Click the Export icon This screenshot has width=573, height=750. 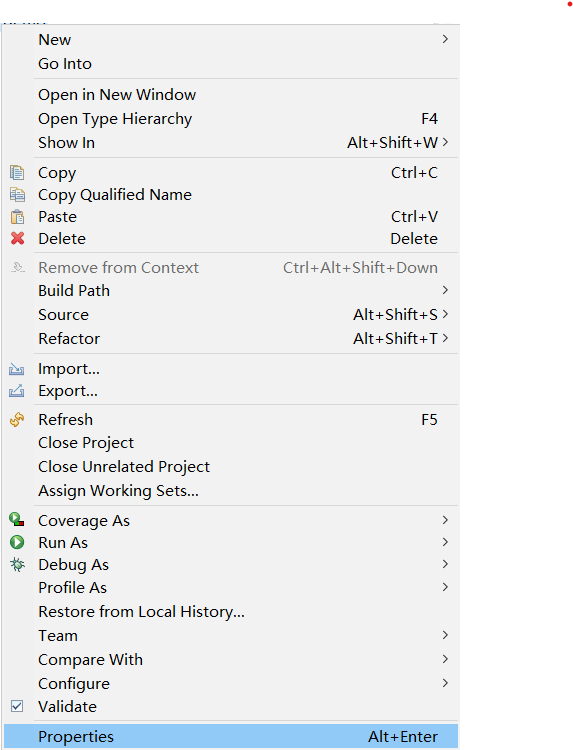17,391
